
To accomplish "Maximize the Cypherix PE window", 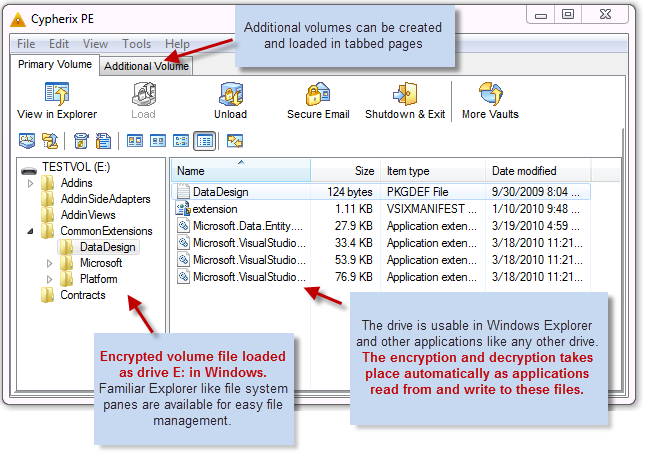I will tap(568, 15).
